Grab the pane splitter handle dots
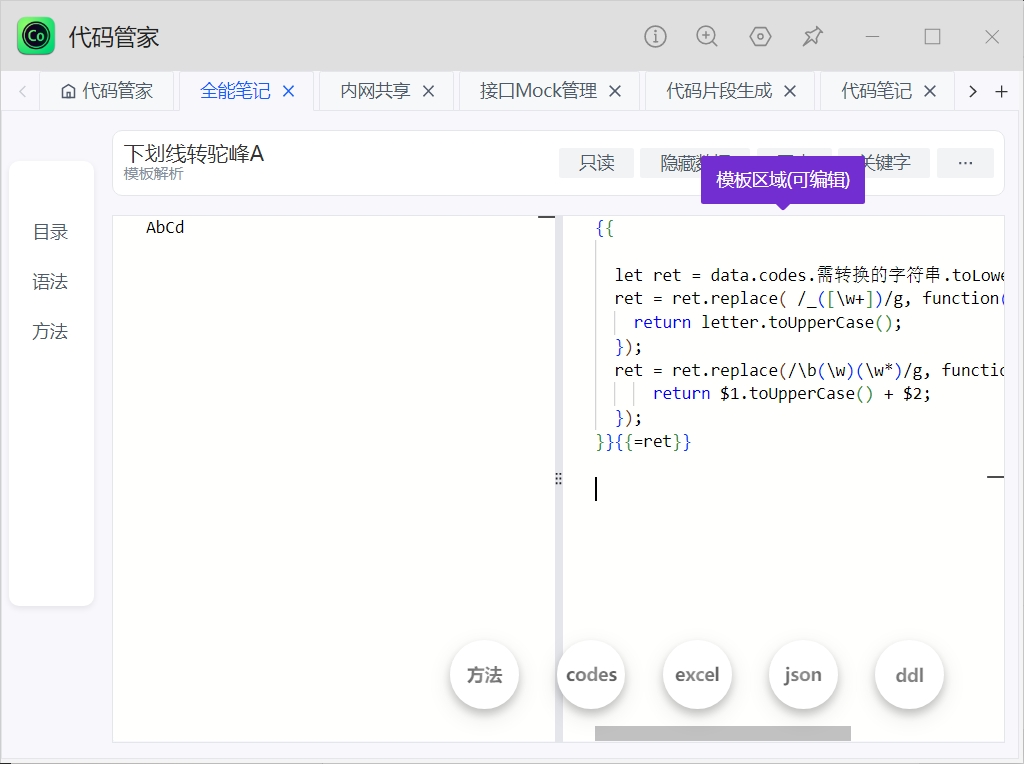This screenshot has height=764, width=1024. [x=558, y=479]
